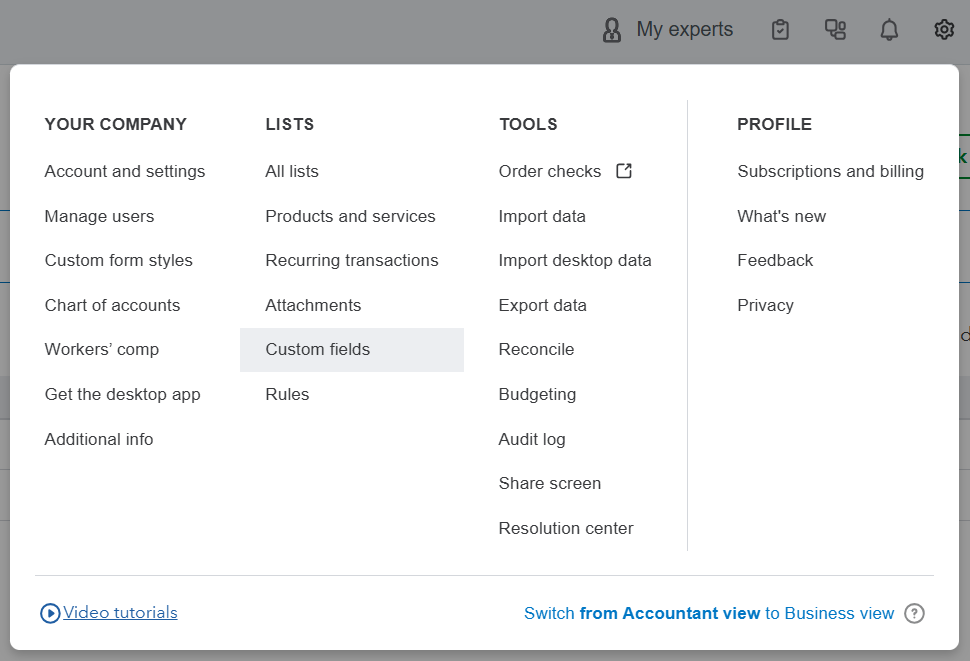Open the chat devices icon in header
The height and width of the screenshot is (661, 970).
pos(835,30)
